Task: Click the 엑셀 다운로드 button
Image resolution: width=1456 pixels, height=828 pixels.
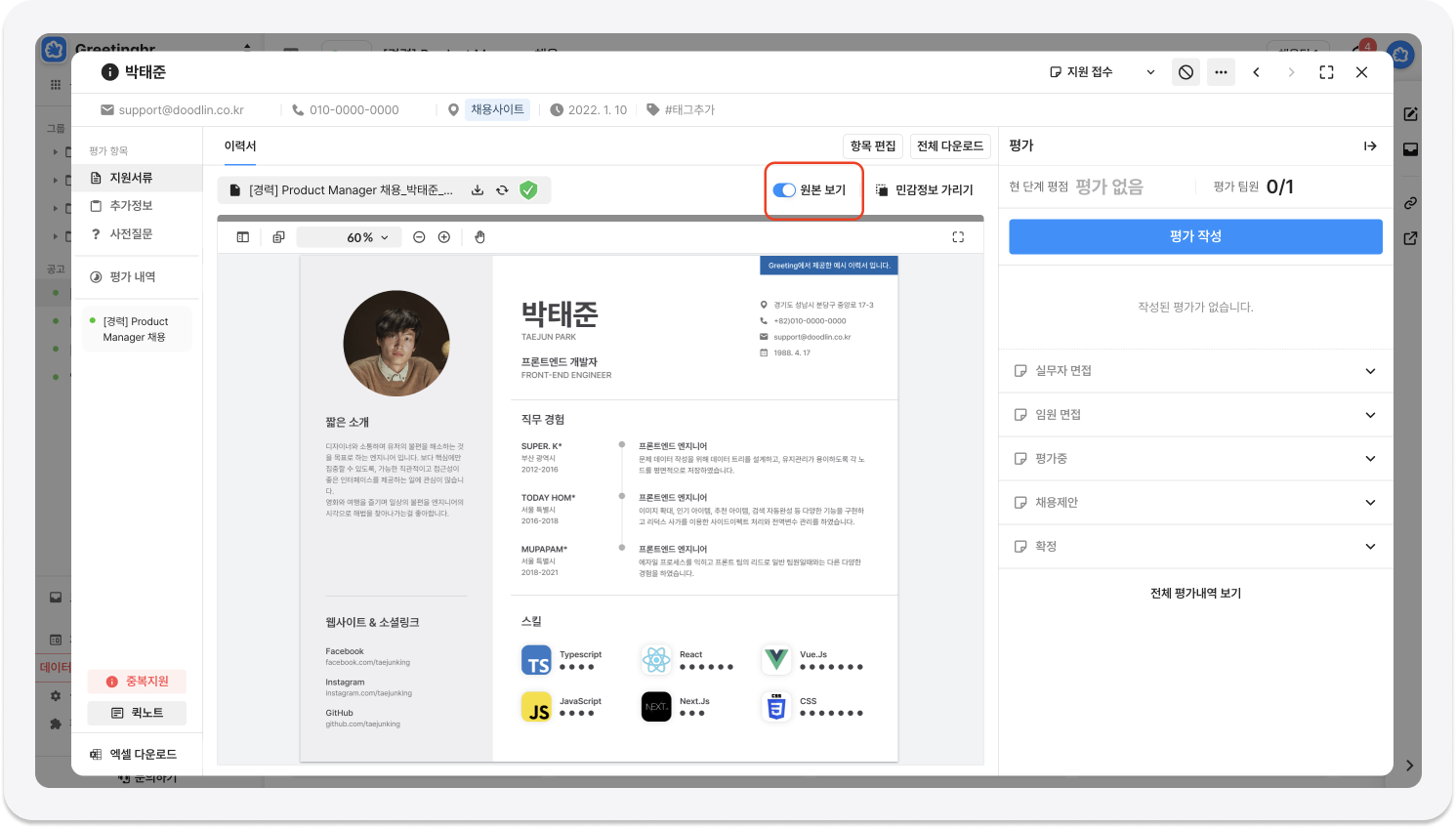Action: coord(134,755)
